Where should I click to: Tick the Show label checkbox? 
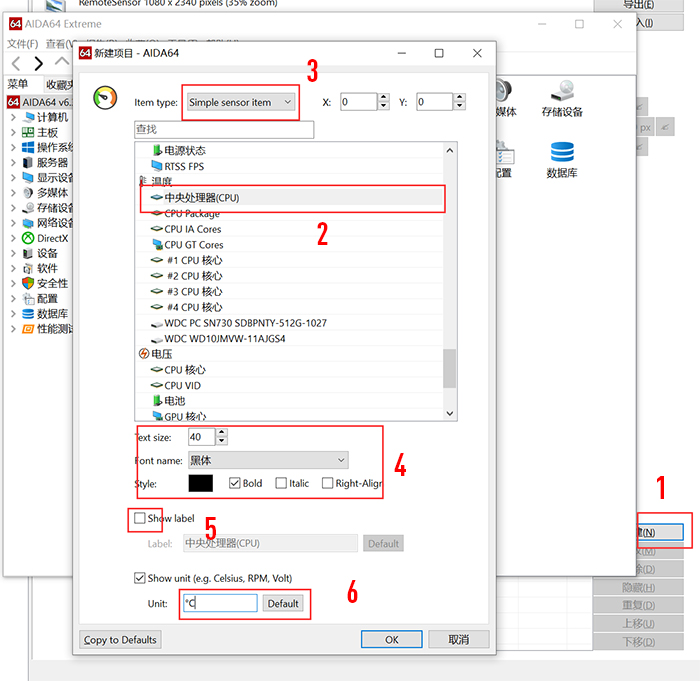[x=140, y=518]
